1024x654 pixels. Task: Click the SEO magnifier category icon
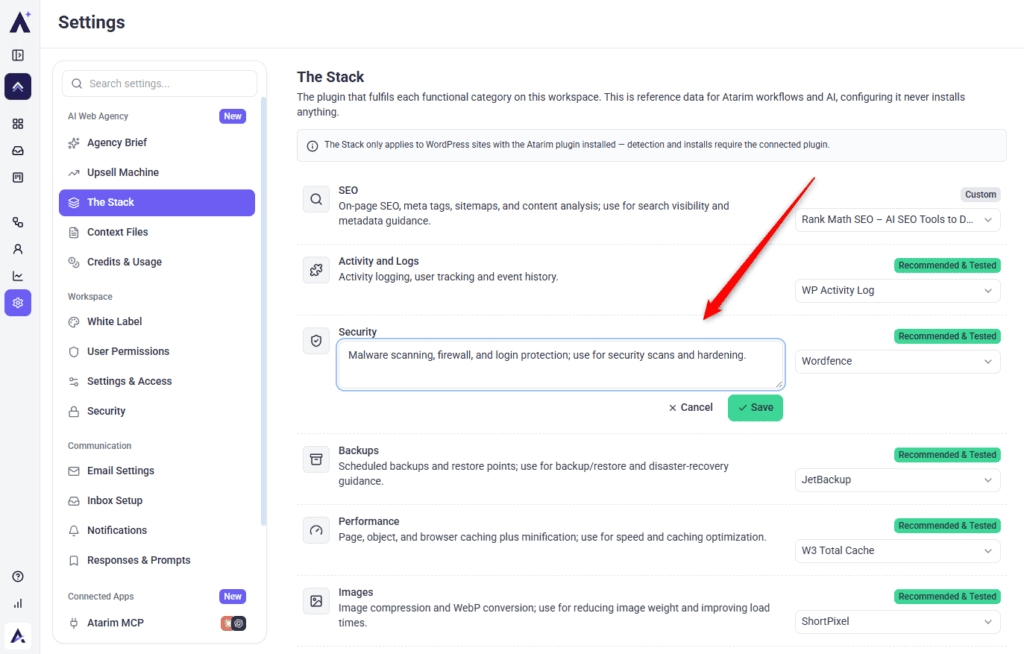(x=316, y=199)
